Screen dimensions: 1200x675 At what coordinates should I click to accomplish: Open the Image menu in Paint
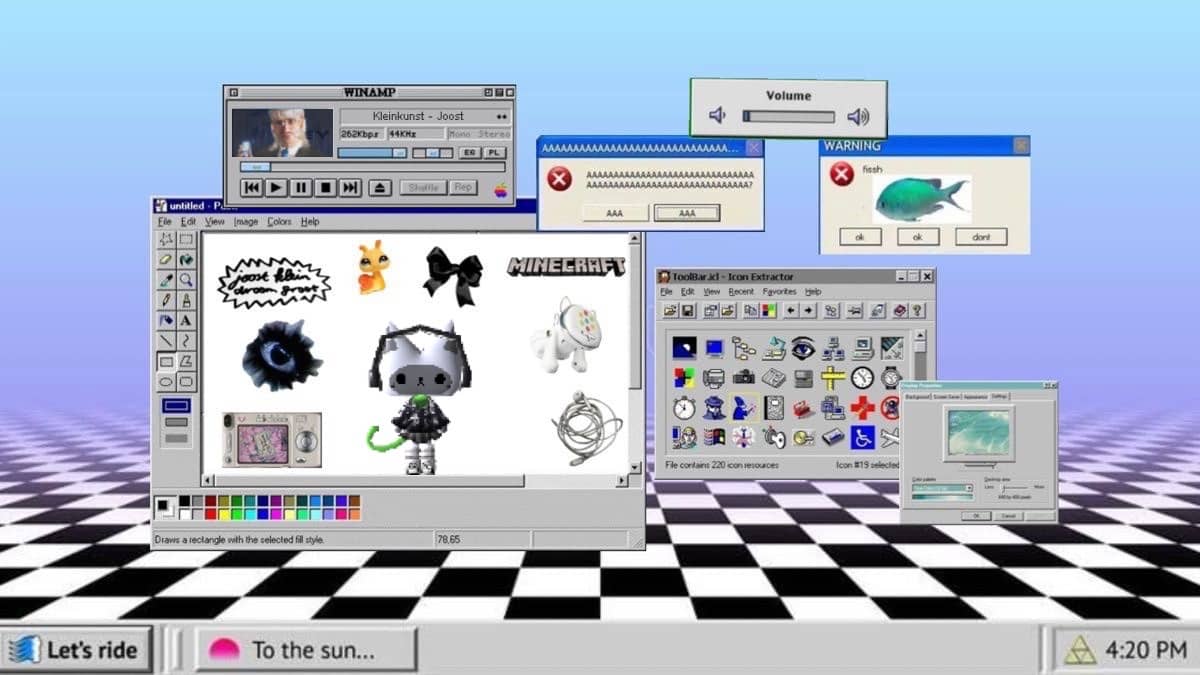click(x=246, y=222)
